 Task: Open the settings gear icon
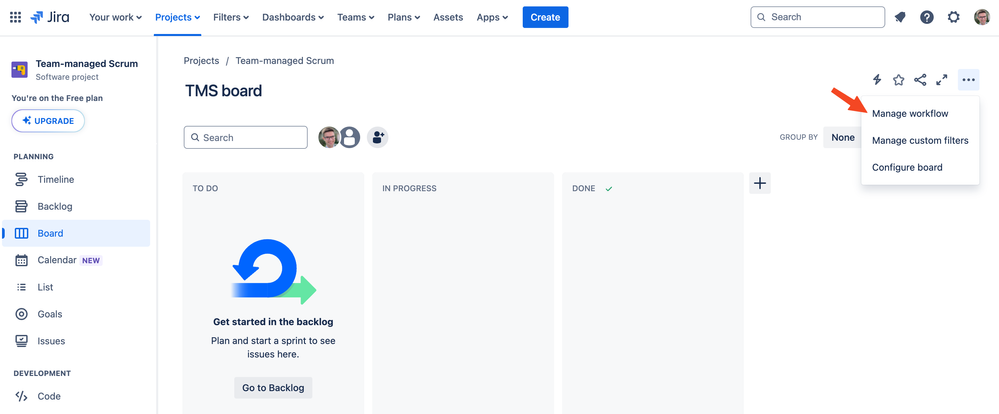tap(954, 17)
